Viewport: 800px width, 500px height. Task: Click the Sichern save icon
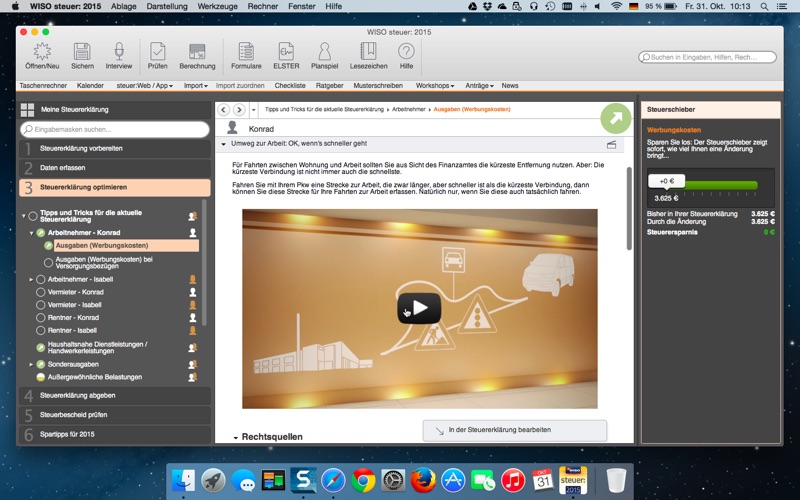pos(82,56)
